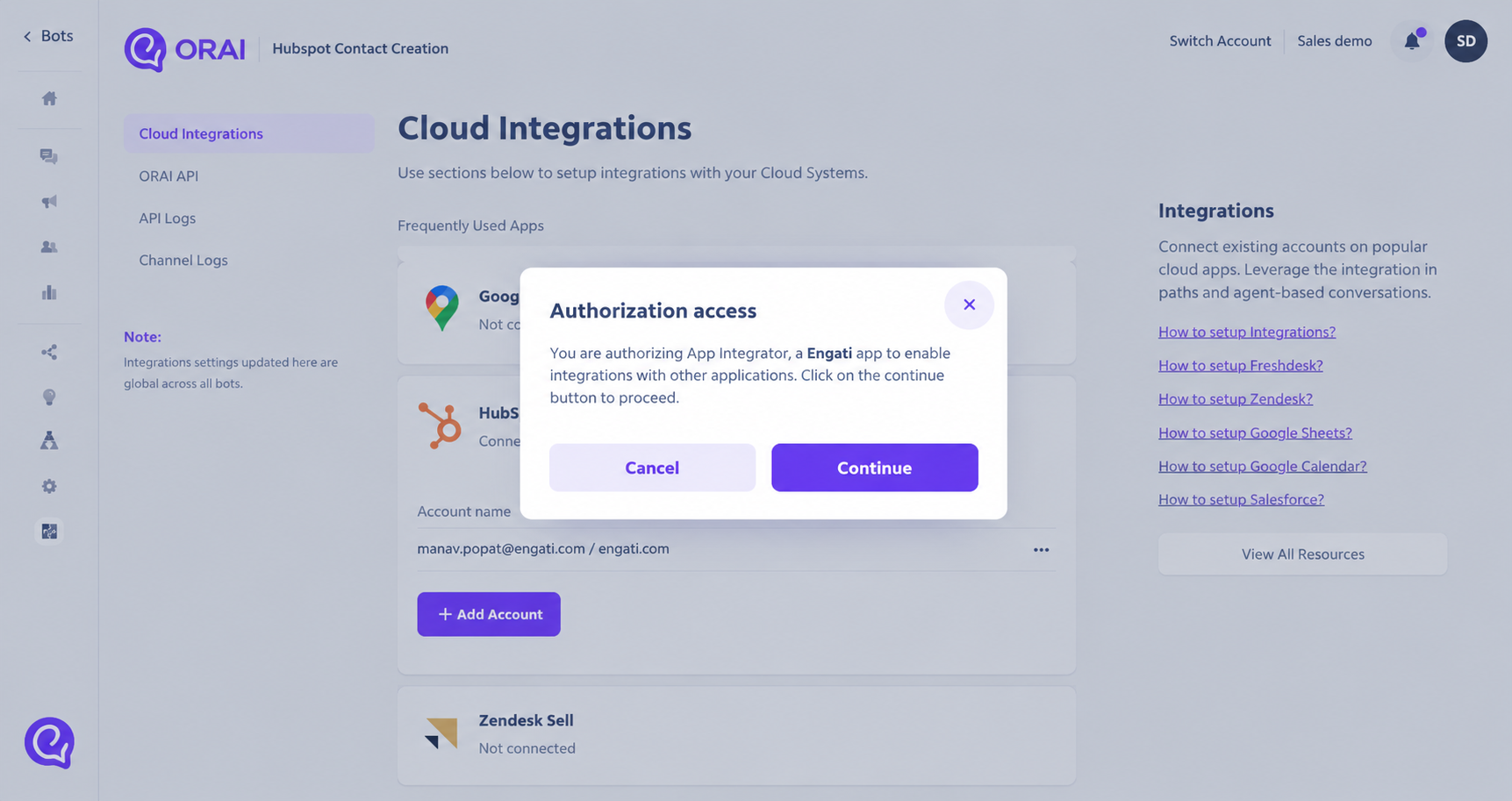Click the Add Account button
Image resolution: width=1512 pixels, height=801 pixels.
[489, 614]
